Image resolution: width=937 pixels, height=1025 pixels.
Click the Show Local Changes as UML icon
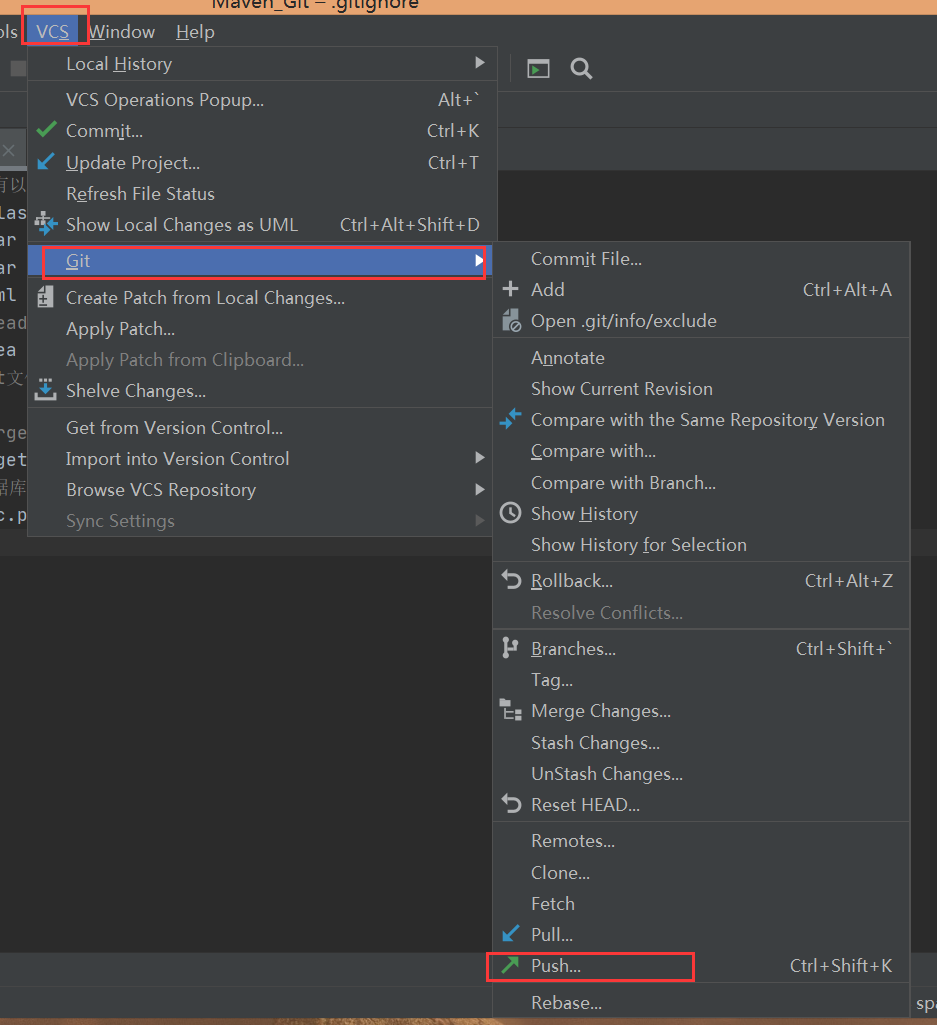coord(46,224)
